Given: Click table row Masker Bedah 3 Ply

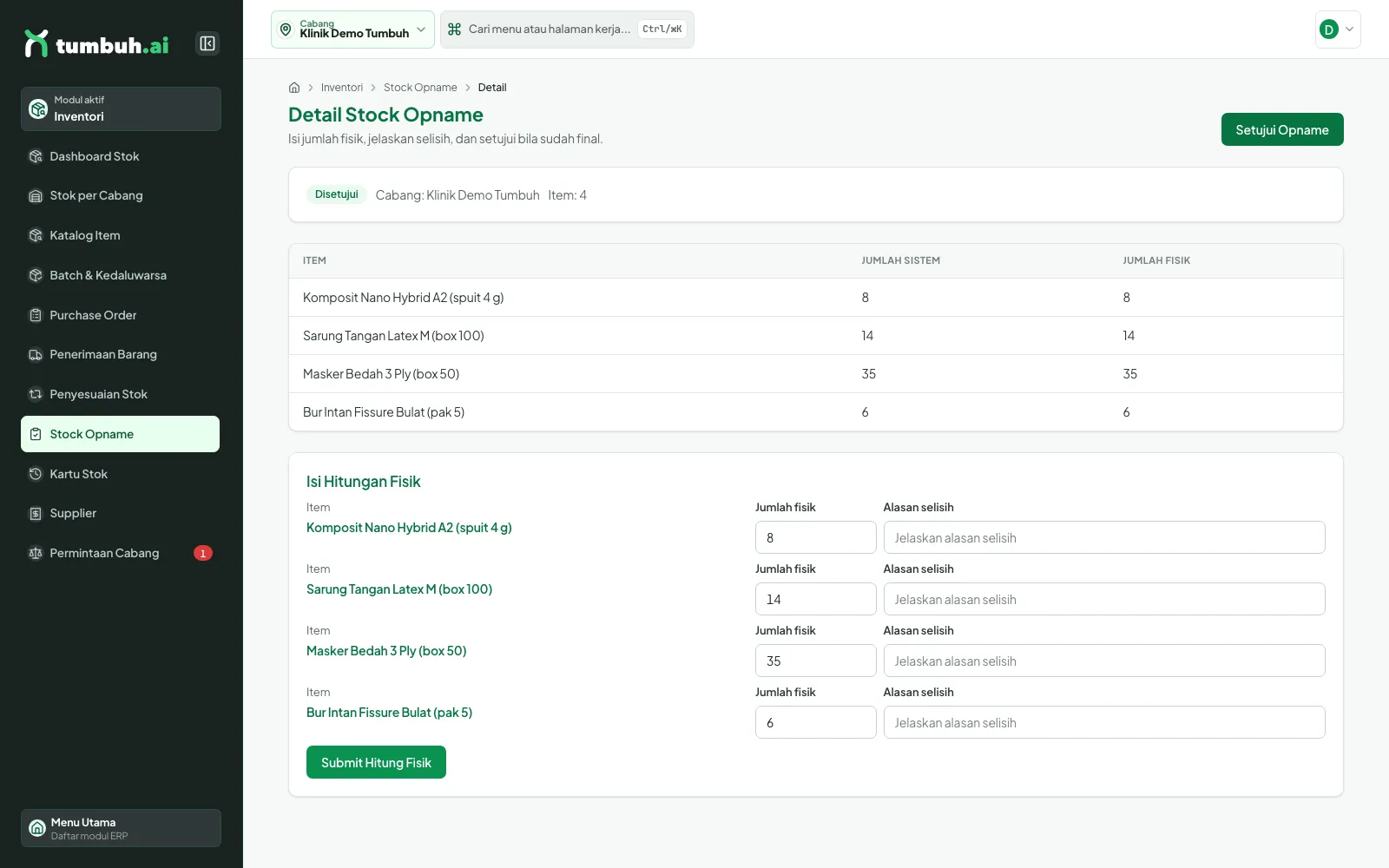Looking at the screenshot, I should click(816, 374).
